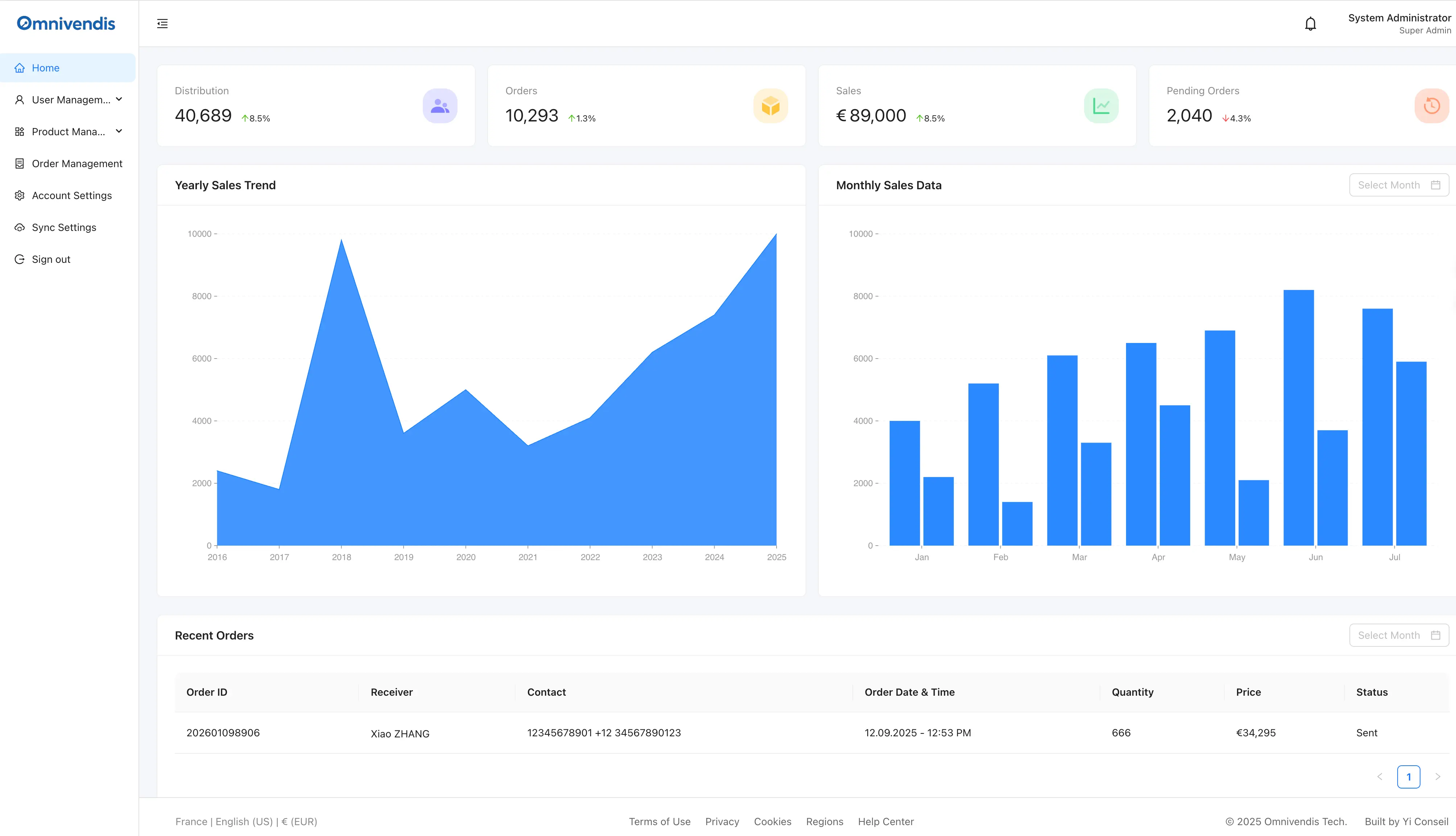
Task: Click the Sales chart growth icon
Action: [1101, 105]
